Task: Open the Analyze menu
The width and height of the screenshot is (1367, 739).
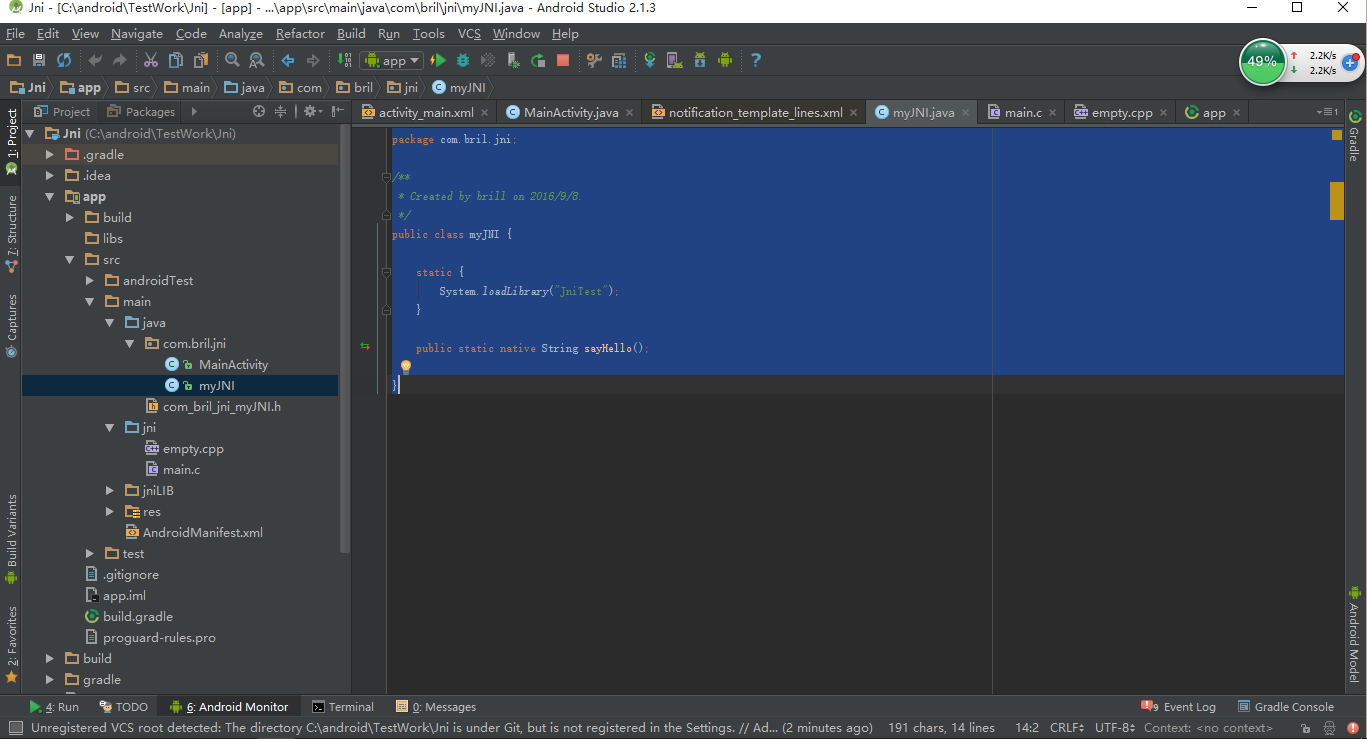Action: [241, 34]
